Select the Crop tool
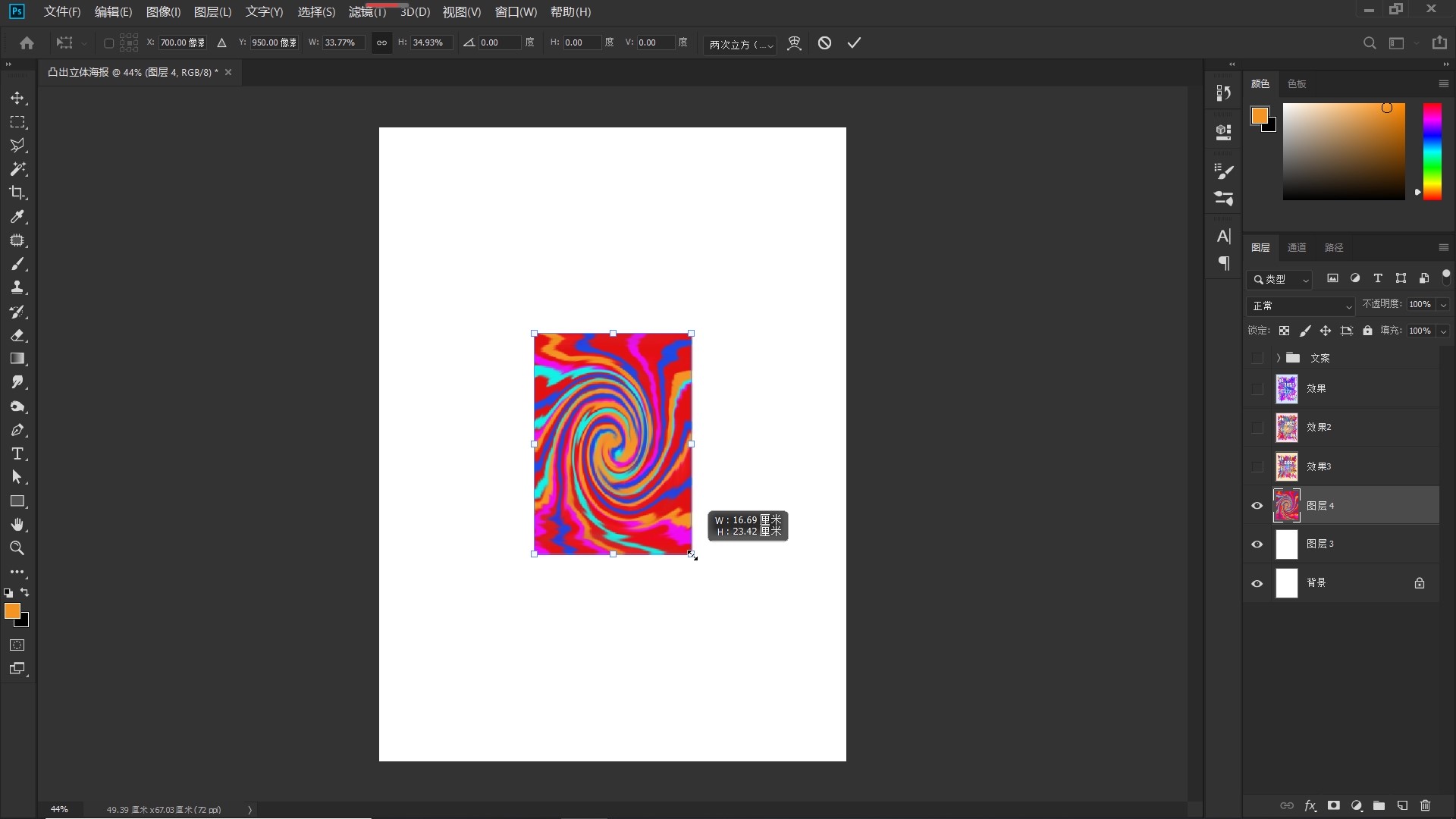This screenshot has width=1456, height=819. tap(17, 193)
